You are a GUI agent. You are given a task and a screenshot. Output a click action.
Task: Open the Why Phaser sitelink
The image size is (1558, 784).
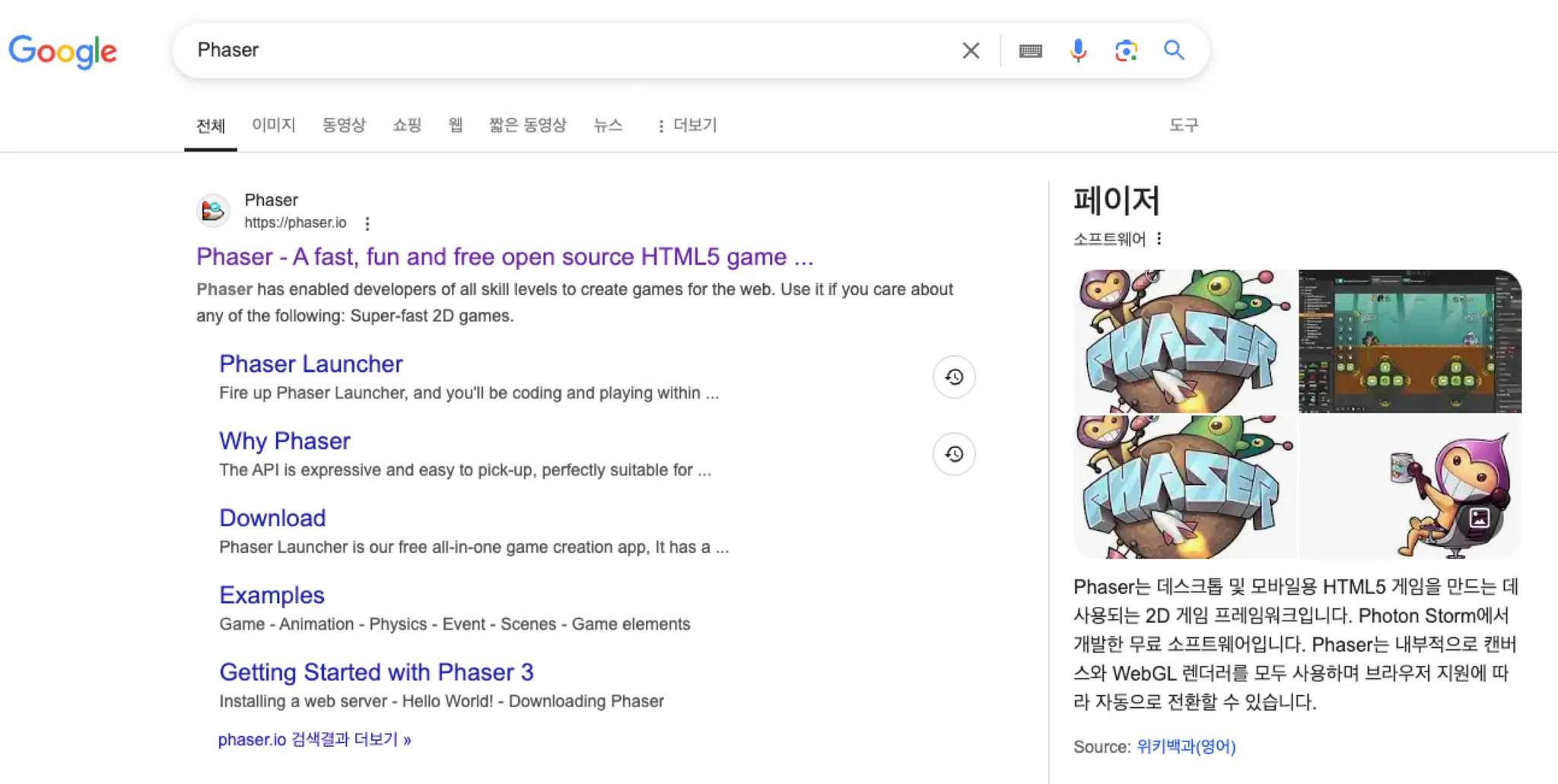click(285, 441)
